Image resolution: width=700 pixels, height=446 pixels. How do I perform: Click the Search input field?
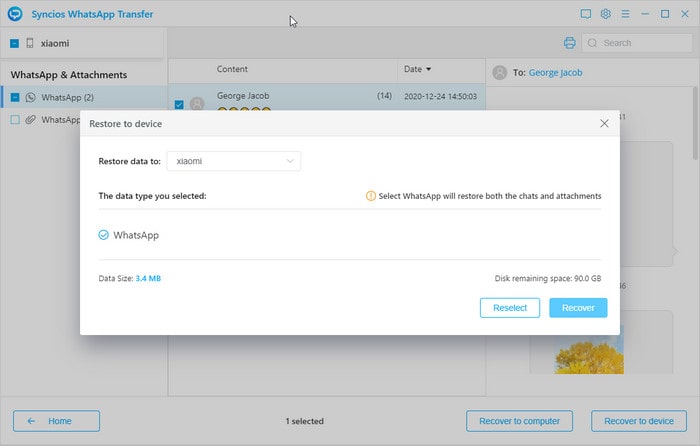(x=637, y=43)
